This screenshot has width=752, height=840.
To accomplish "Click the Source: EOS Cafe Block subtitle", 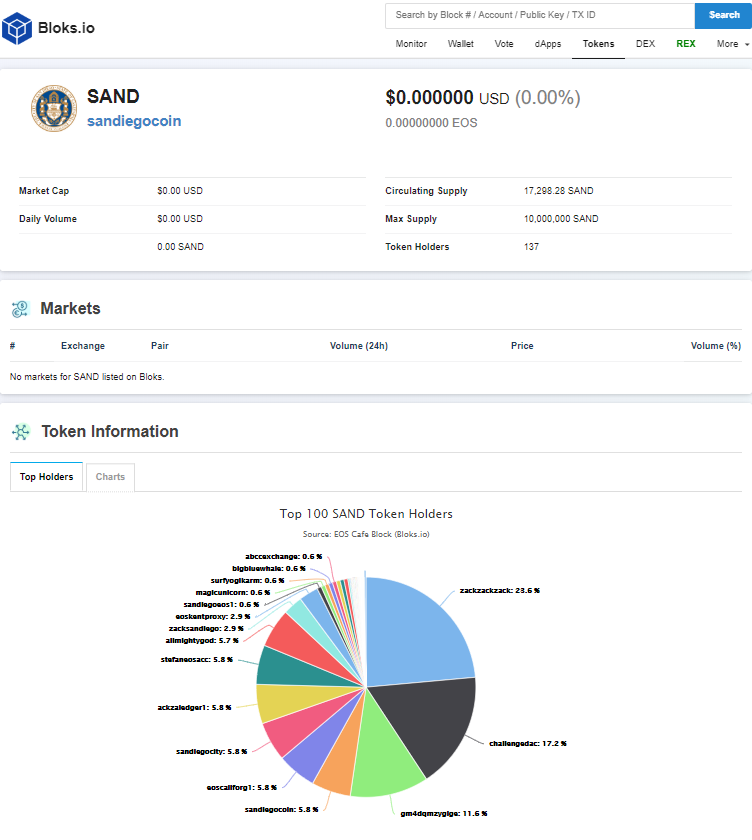I will [366, 534].
